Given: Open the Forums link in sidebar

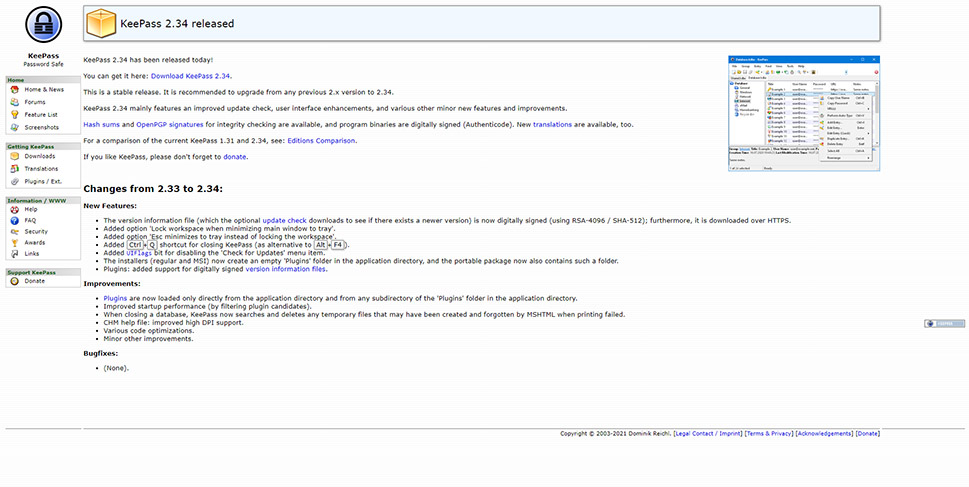Looking at the screenshot, I should 35,102.
